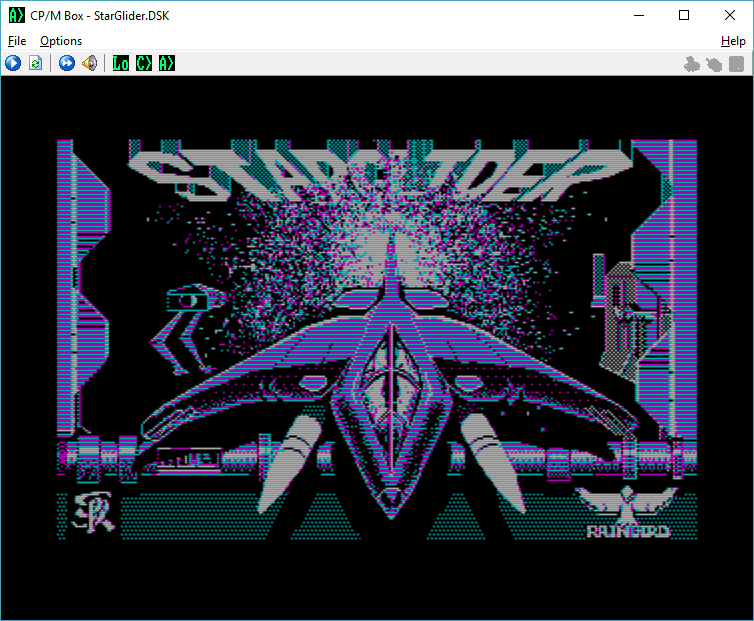Screen dimensions: 754x621
Task: Click the CP/M Box title bar app icon
Action: pyautogui.click(x=16, y=15)
